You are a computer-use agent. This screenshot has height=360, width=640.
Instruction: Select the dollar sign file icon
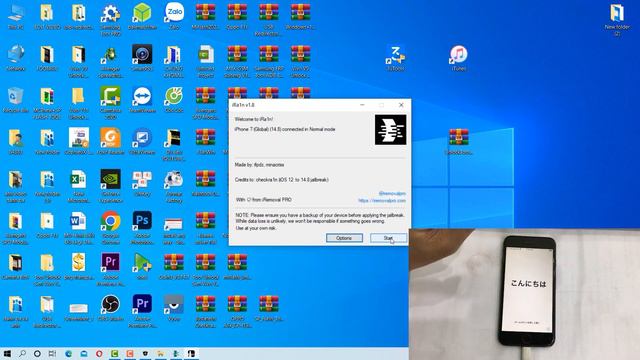pyautogui.click(x=78, y=266)
